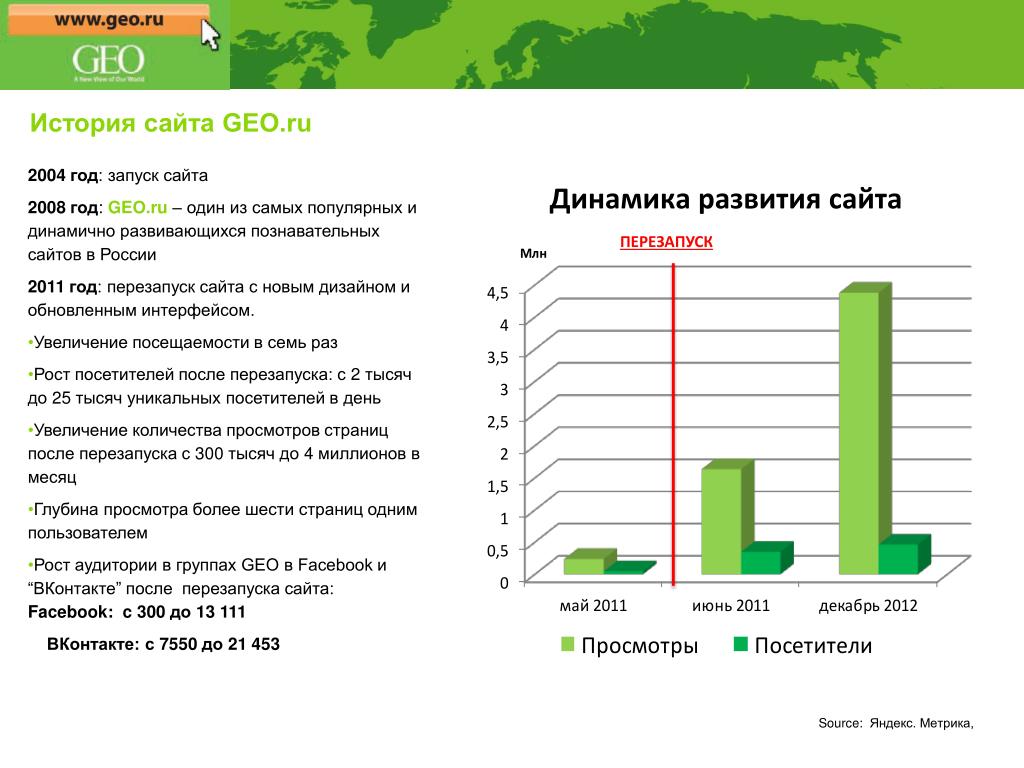This screenshot has height=768, width=1024.
Task: Click the 'Просмотры' legend label
Action: [x=639, y=646]
